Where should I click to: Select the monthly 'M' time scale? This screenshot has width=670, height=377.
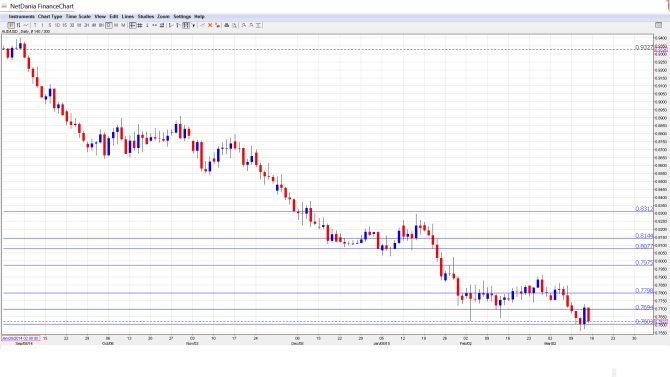123,25
